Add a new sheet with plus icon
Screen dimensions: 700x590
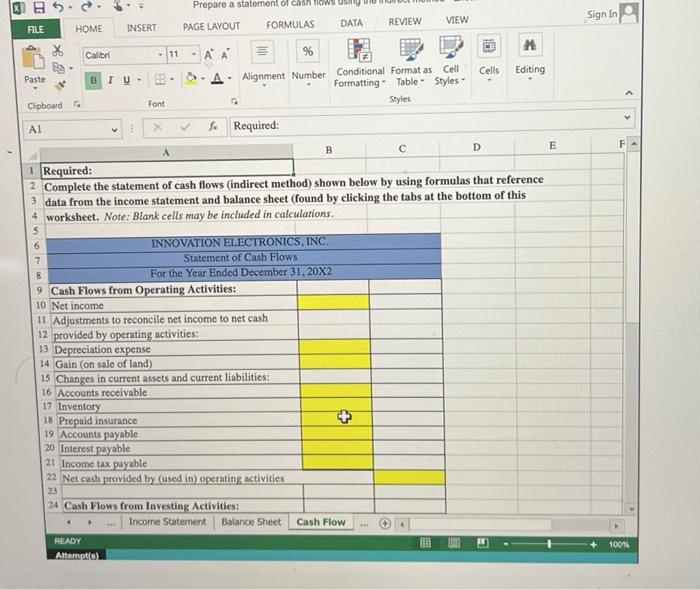[x=385, y=523]
